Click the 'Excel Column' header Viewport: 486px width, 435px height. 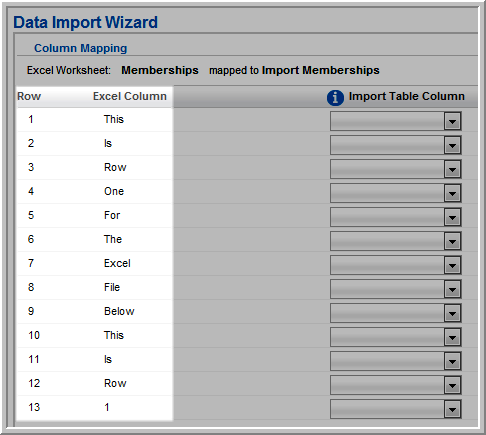point(130,96)
